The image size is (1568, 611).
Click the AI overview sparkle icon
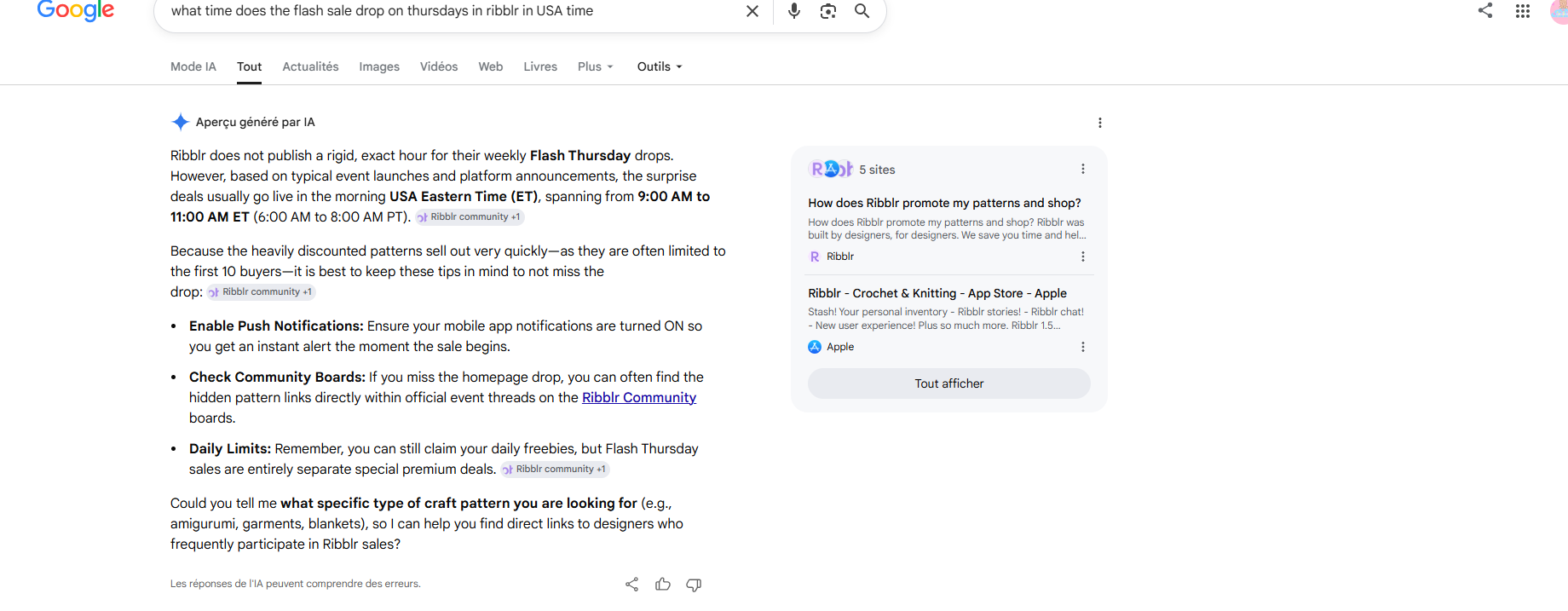tap(180, 122)
